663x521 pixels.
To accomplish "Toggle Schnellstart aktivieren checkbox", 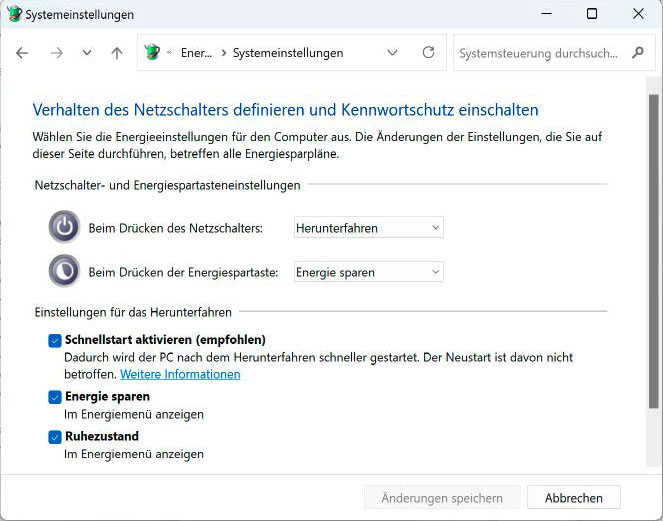I will click(x=55, y=340).
